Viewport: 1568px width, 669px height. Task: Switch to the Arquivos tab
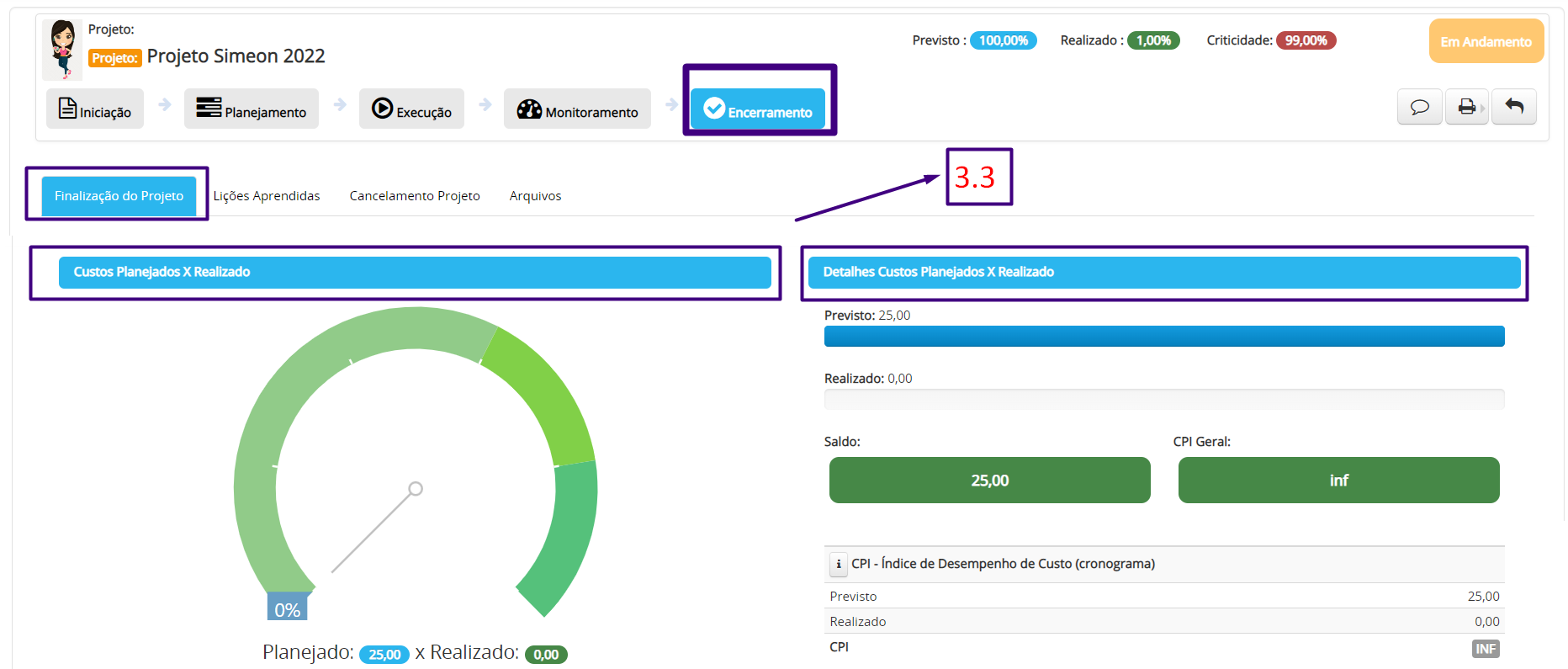535,196
